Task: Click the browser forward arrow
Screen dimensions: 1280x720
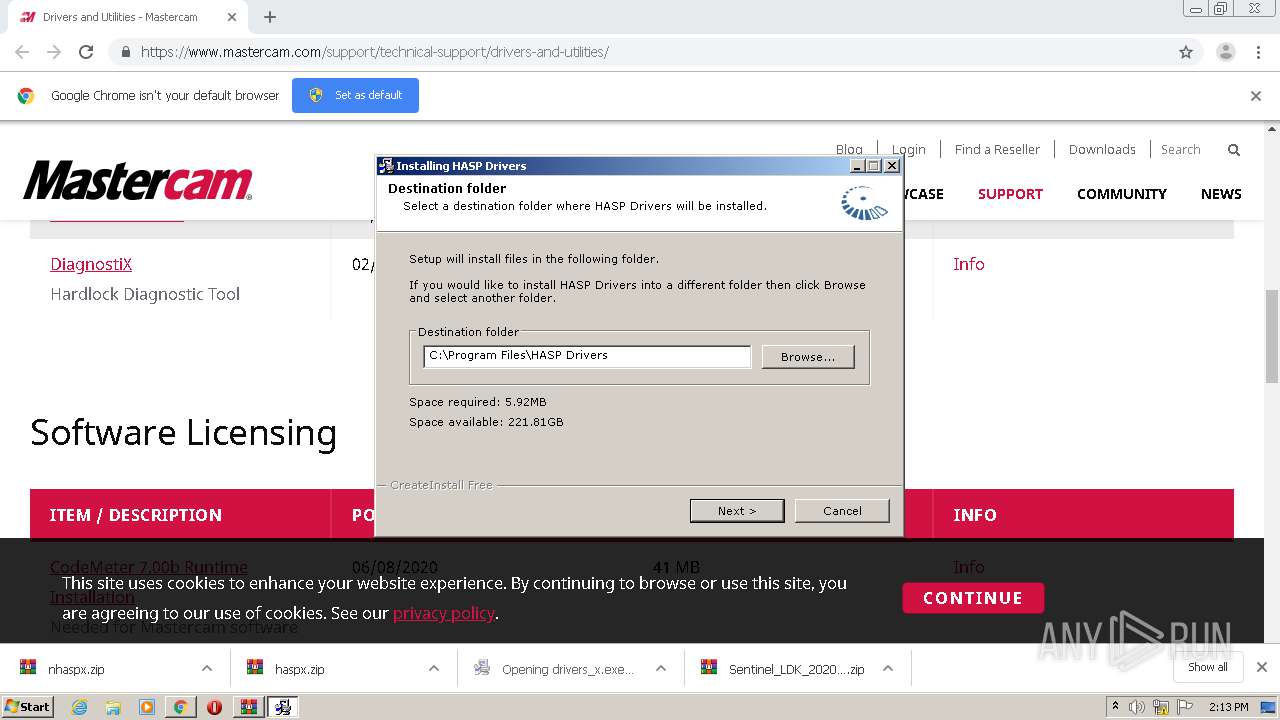Action: pos(54,52)
